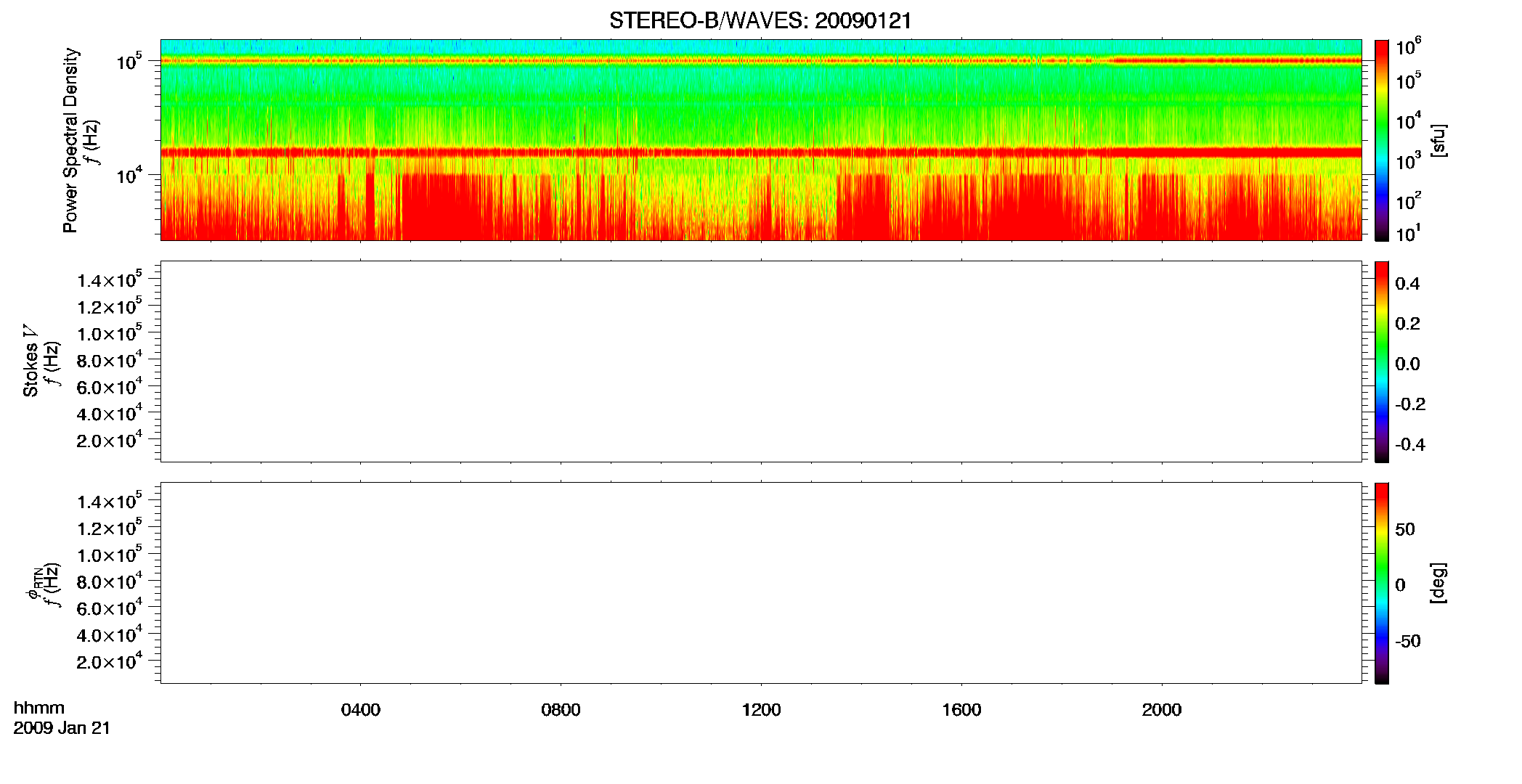Screen dimensions: 1522x784
Task: Click the [sfu] unit label
Action: coord(1438,140)
